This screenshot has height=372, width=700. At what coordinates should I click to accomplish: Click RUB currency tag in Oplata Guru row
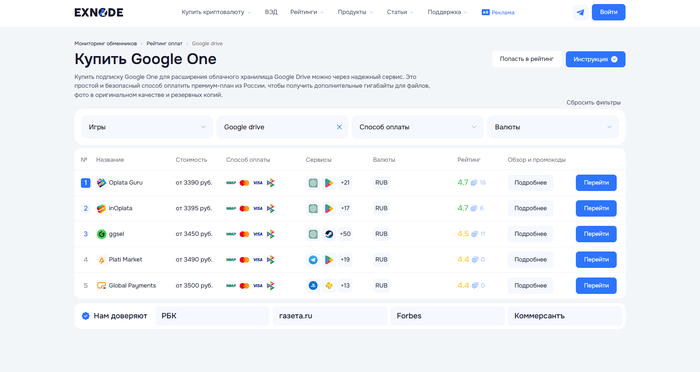[381, 183]
